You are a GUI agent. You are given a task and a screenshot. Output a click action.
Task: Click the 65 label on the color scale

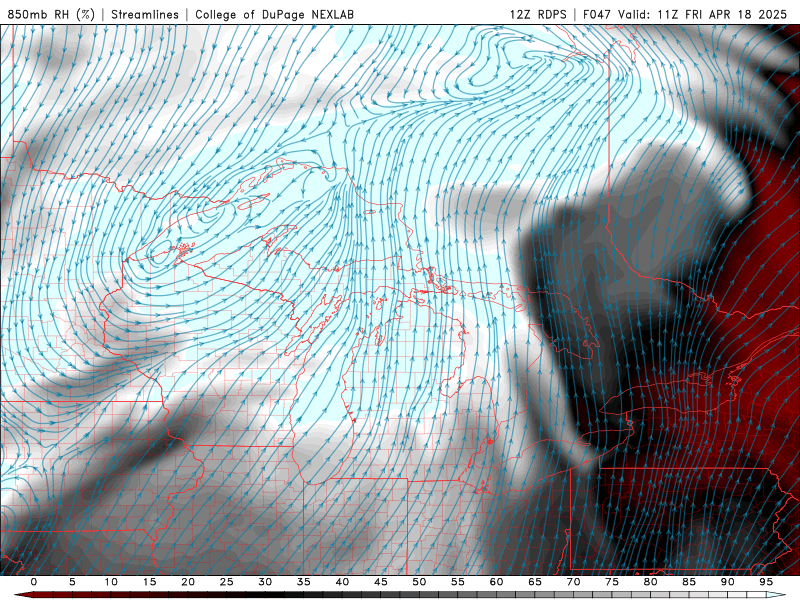[x=535, y=582]
